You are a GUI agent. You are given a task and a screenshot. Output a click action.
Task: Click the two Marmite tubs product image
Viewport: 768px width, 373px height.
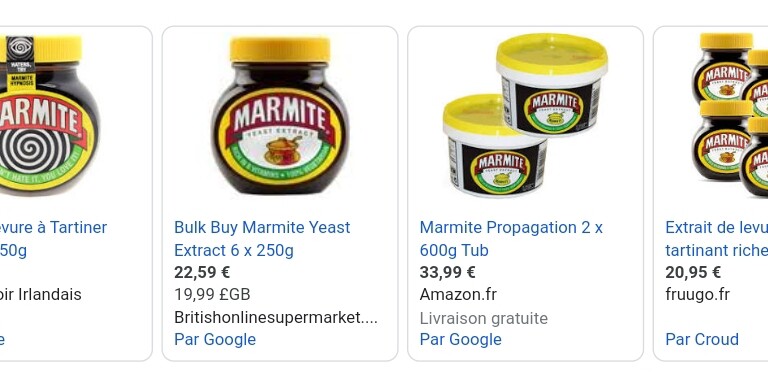(x=525, y=116)
